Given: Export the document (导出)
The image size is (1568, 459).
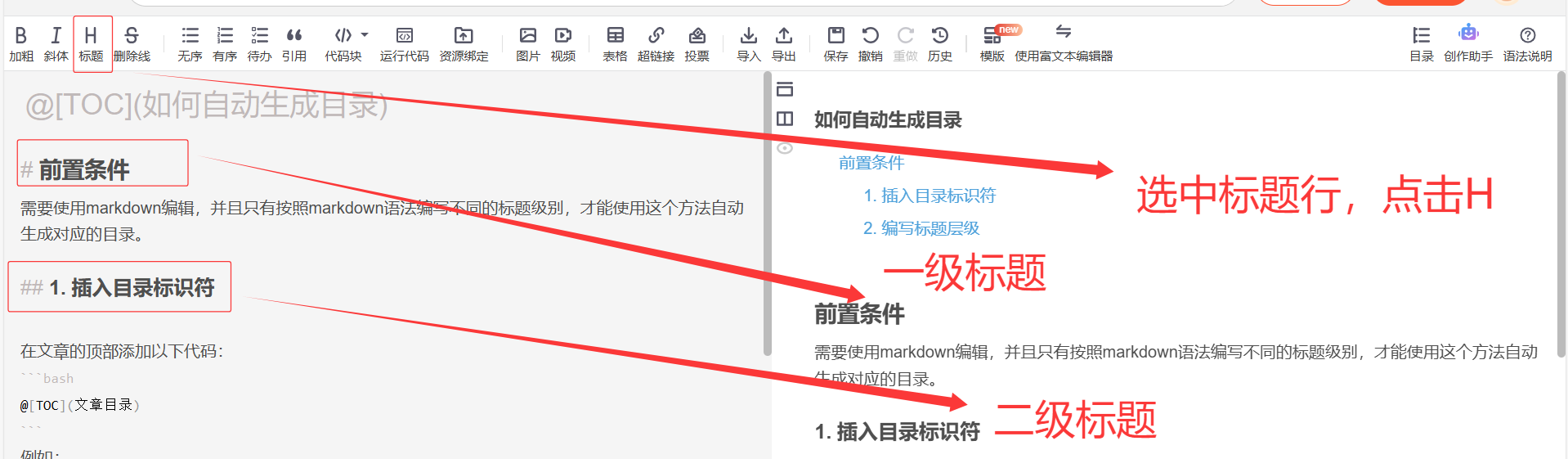Looking at the screenshot, I should [783, 44].
